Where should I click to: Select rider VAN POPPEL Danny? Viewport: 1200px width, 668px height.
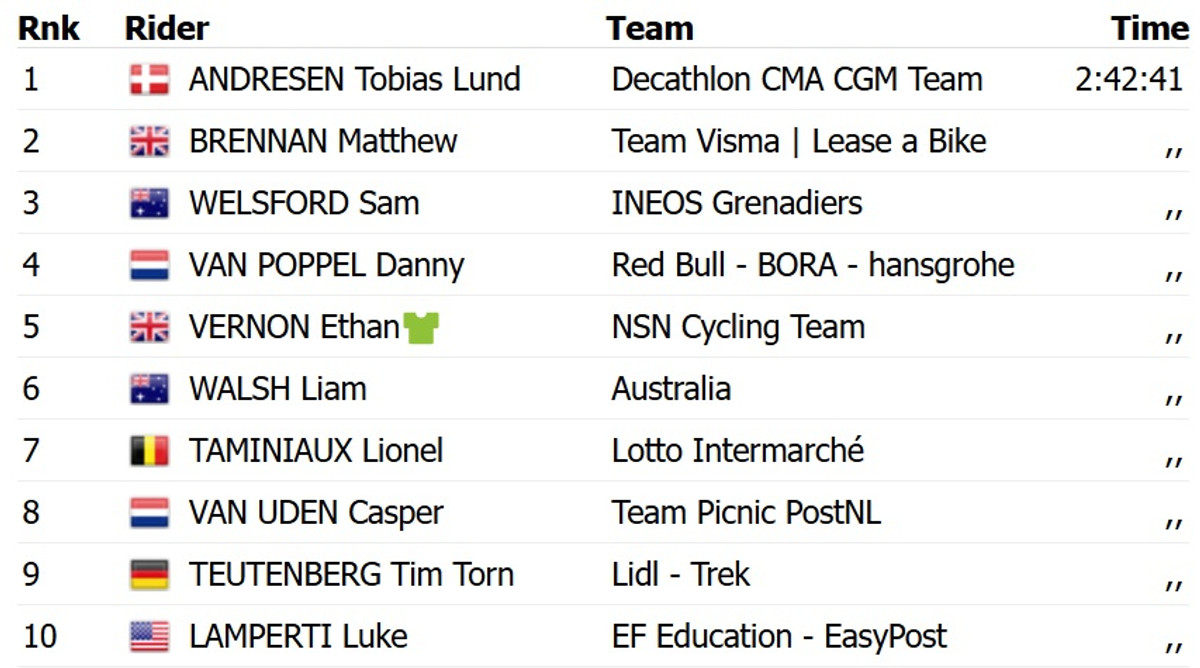tap(326, 266)
